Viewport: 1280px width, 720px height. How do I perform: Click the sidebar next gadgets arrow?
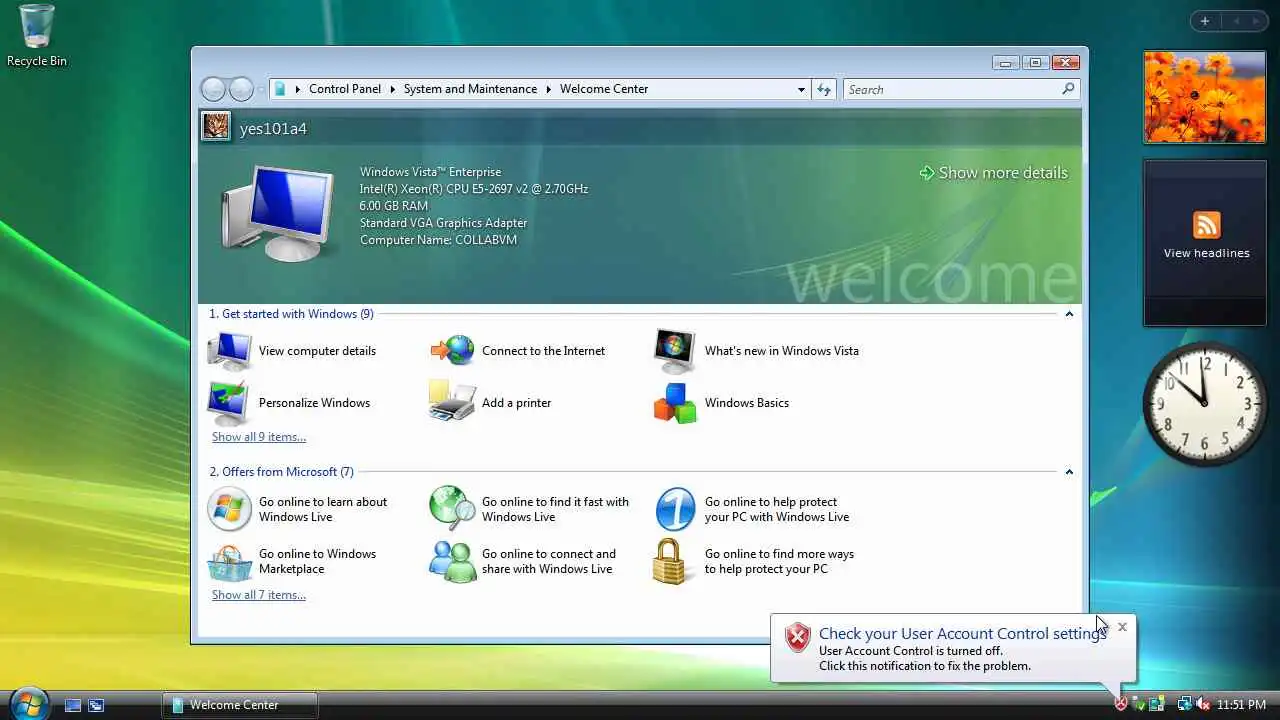point(1255,21)
